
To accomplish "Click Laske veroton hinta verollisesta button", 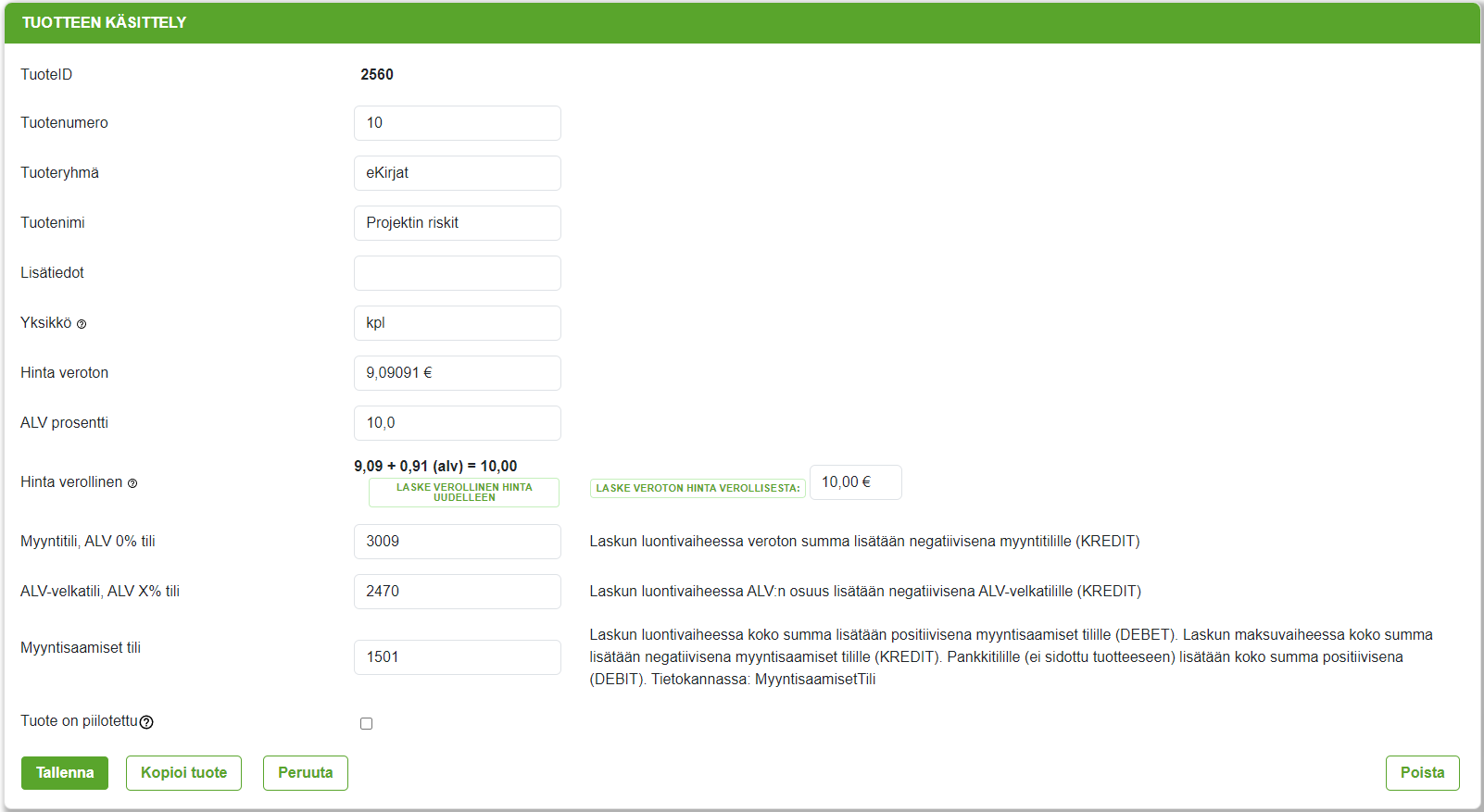I will click(698, 488).
